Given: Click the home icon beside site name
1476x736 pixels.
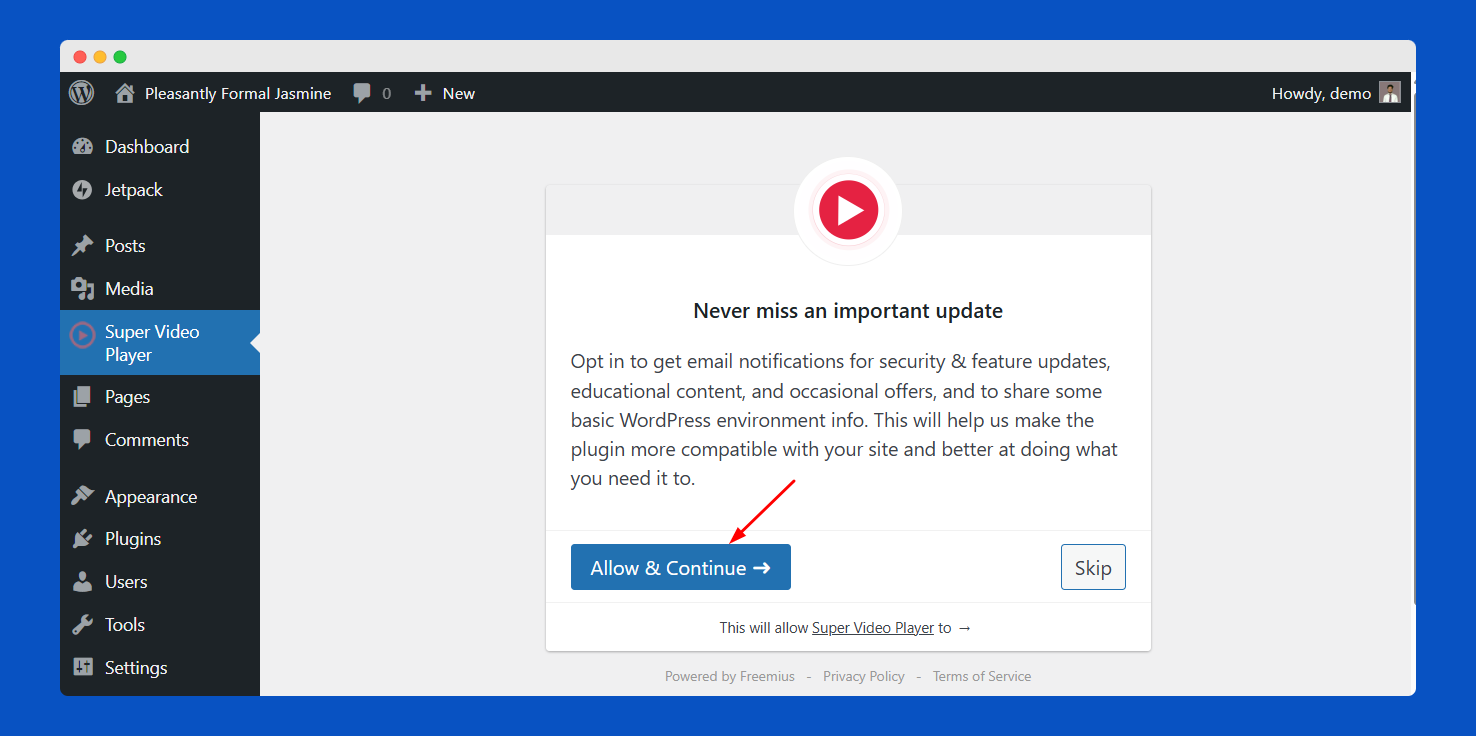Looking at the screenshot, I should click(x=125, y=93).
